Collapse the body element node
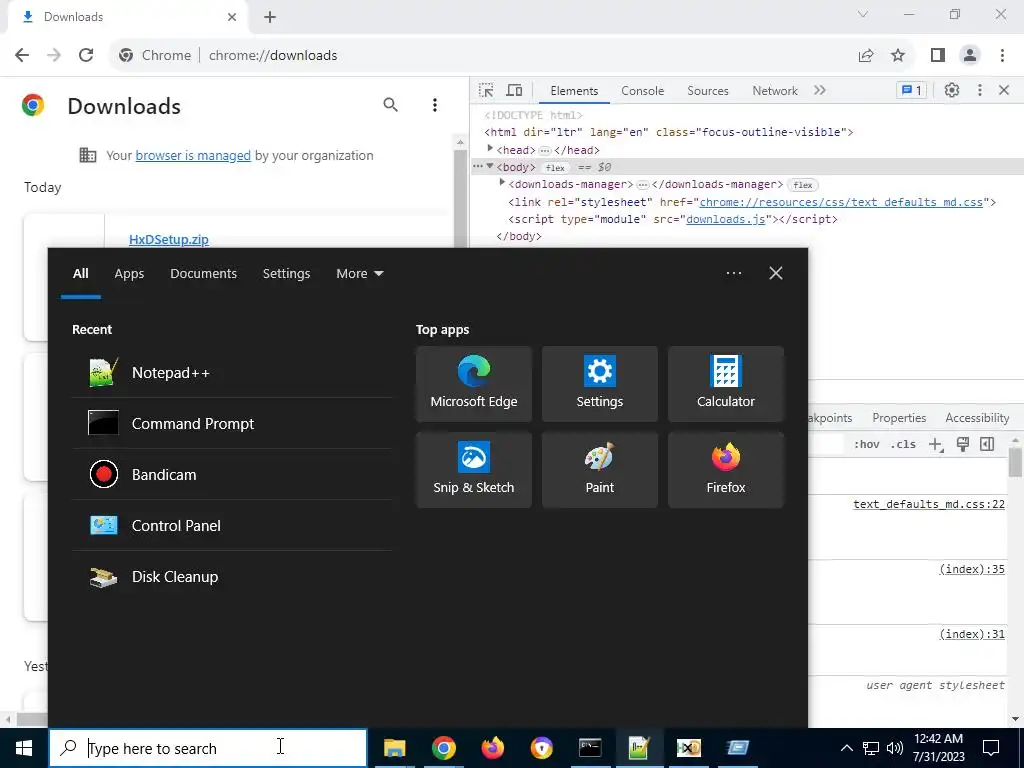This screenshot has height=768, width=1024. [x=490, y=167]
